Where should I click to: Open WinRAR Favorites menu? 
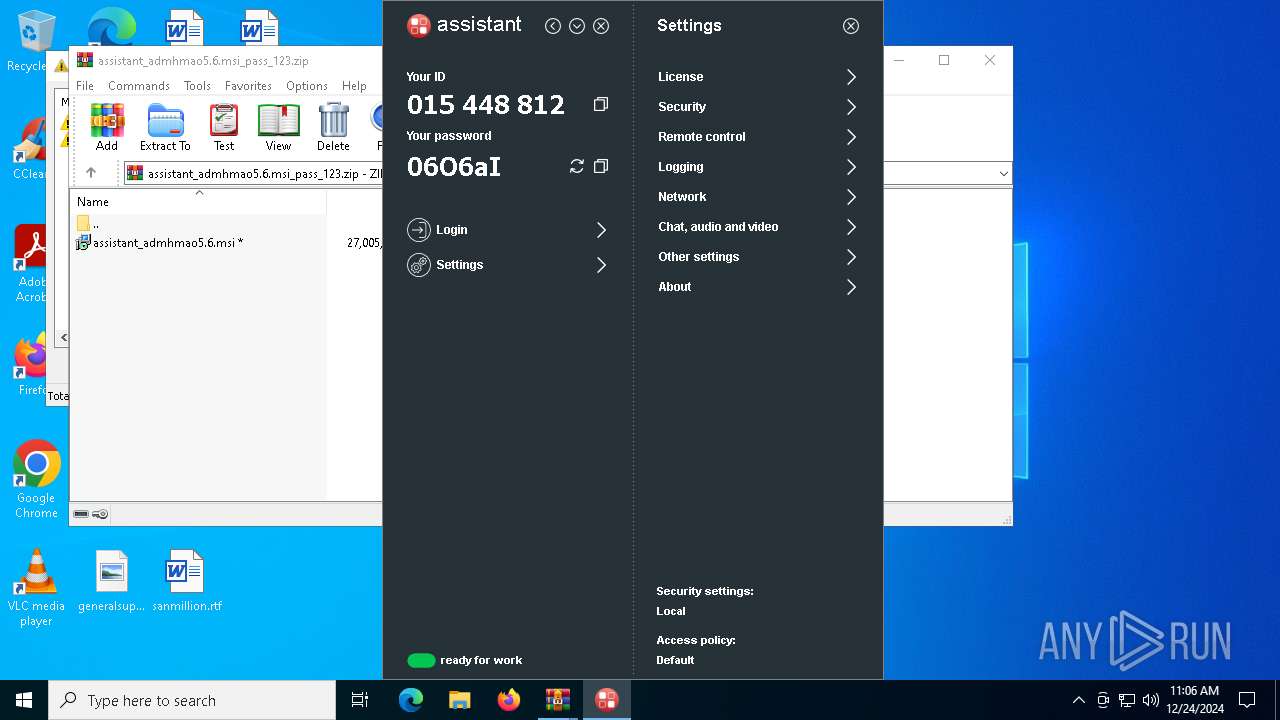248,86
